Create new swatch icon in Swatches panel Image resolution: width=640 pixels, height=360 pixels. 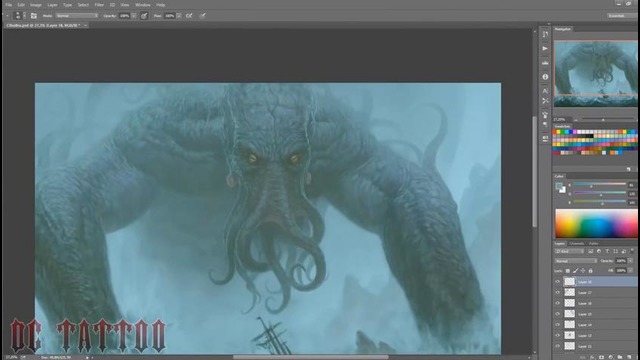click(629, 169)
